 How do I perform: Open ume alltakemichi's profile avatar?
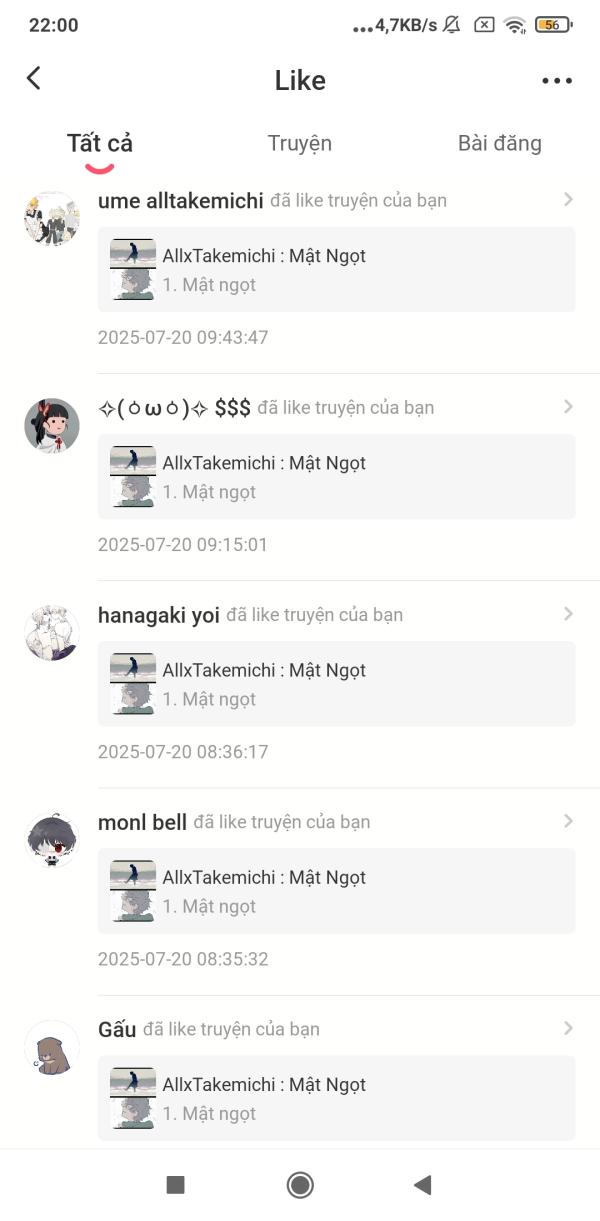(51, 218)
